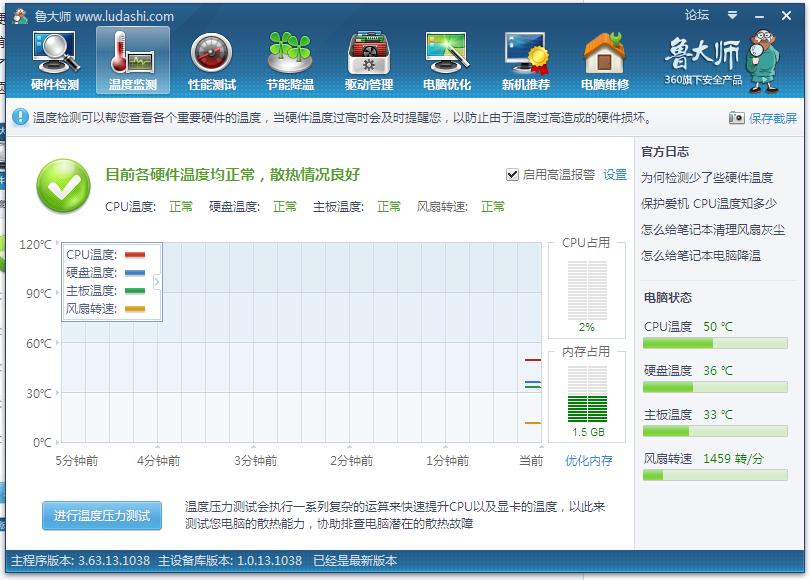Screen dimensions: 810x580
Task: Open the 硬件检测 hardware detection tool
Action: (x=55, y=57)
